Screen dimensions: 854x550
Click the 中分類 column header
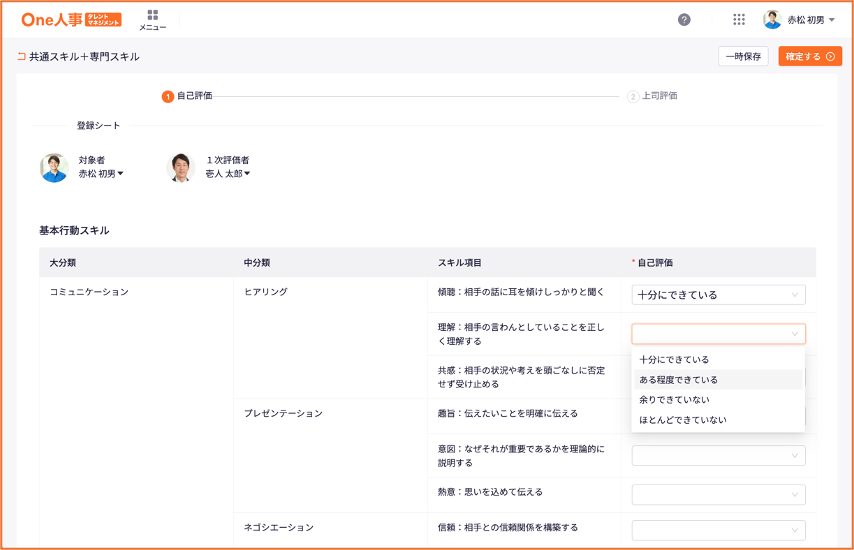pos(257,262)
